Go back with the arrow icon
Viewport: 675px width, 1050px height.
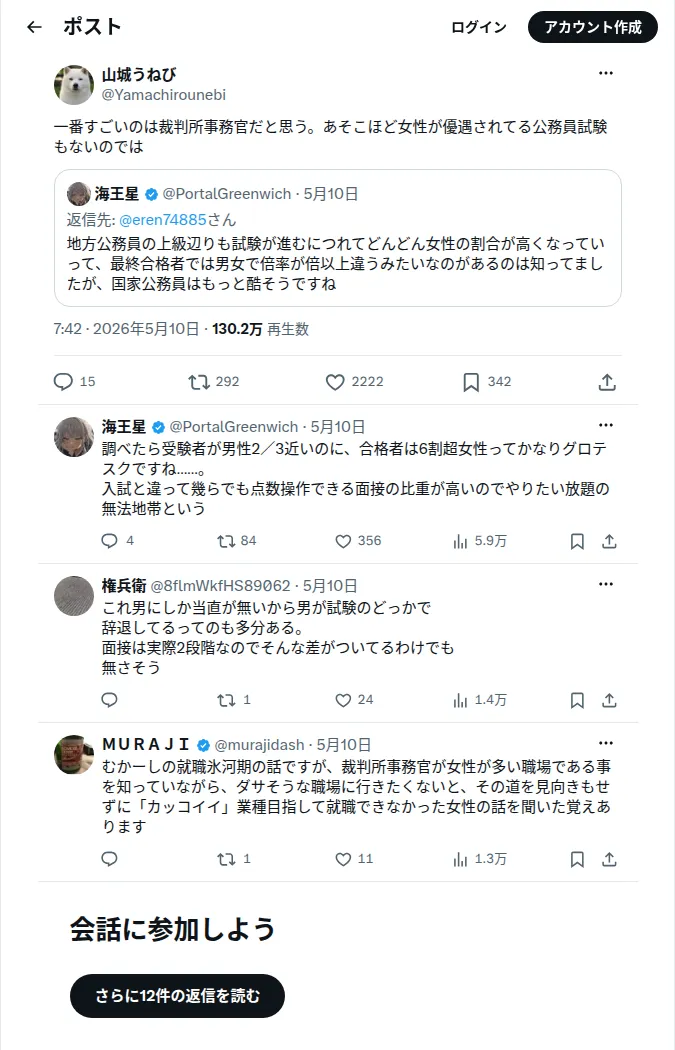34,27
